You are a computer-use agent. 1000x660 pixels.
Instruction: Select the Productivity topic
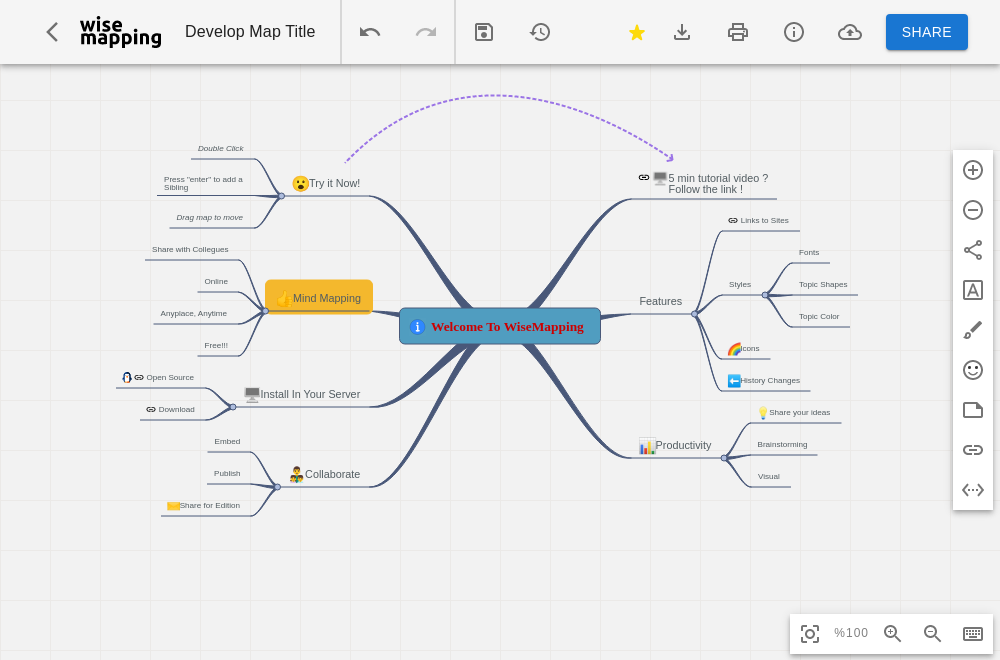click(675, 445)
